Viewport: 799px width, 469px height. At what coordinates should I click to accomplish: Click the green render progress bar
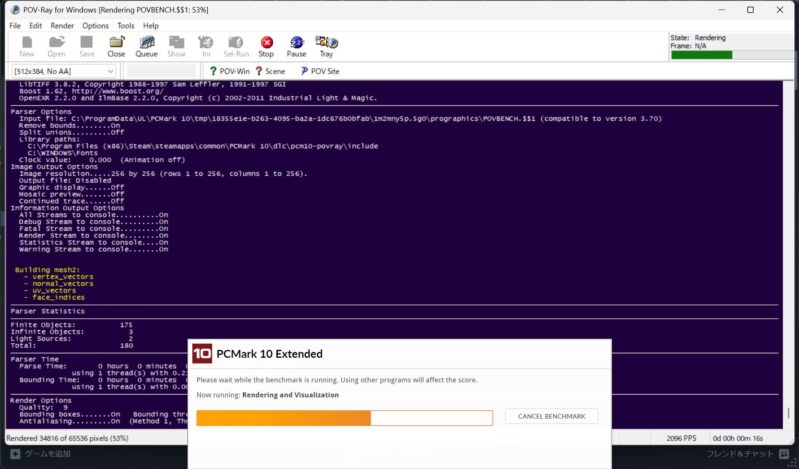(732, 55)
